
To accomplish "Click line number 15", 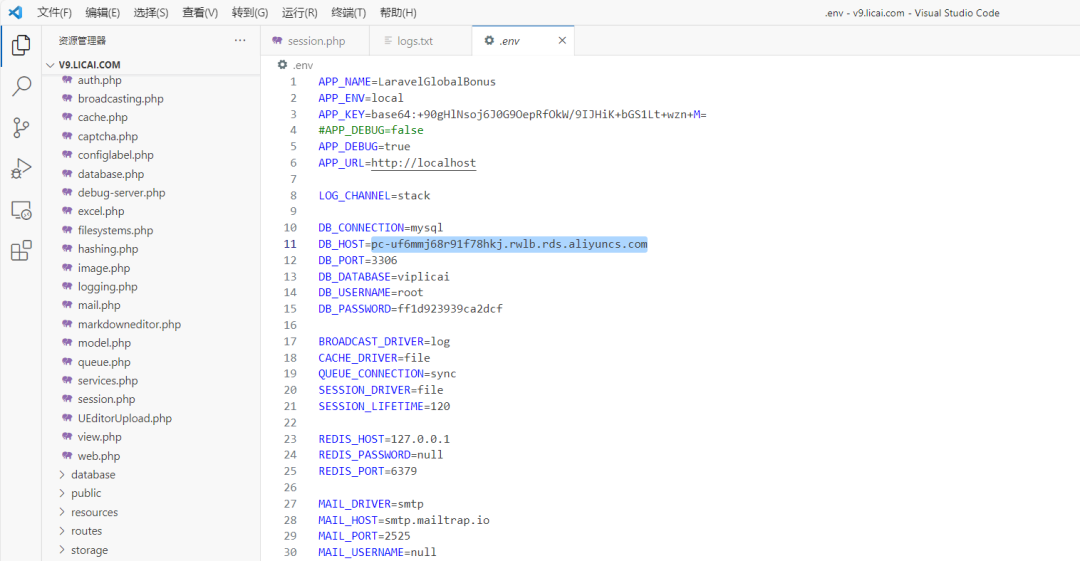I will [290, 309].
